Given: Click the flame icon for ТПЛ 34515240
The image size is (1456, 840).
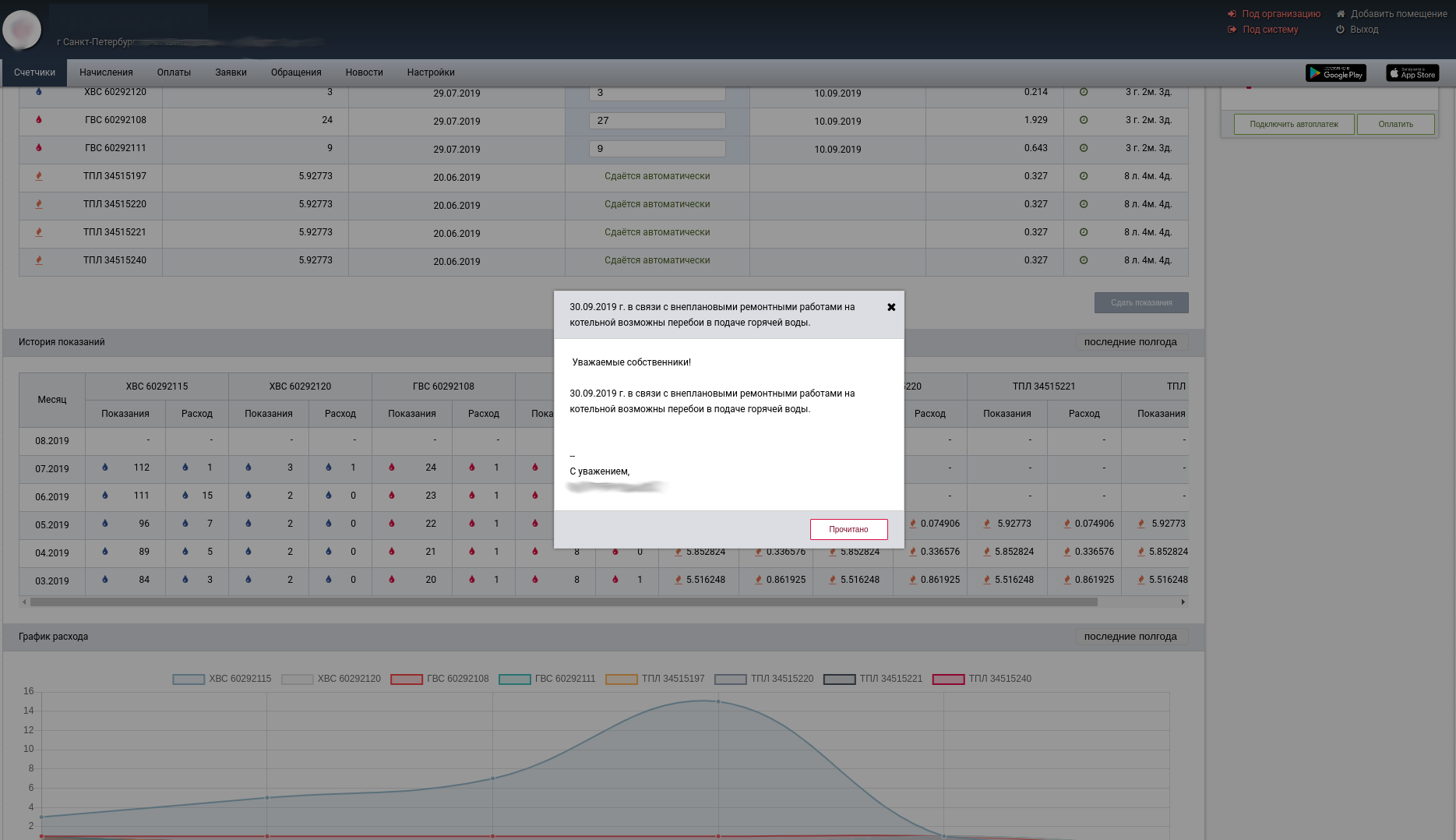Looking at the screenshot, I should point(39,260).
